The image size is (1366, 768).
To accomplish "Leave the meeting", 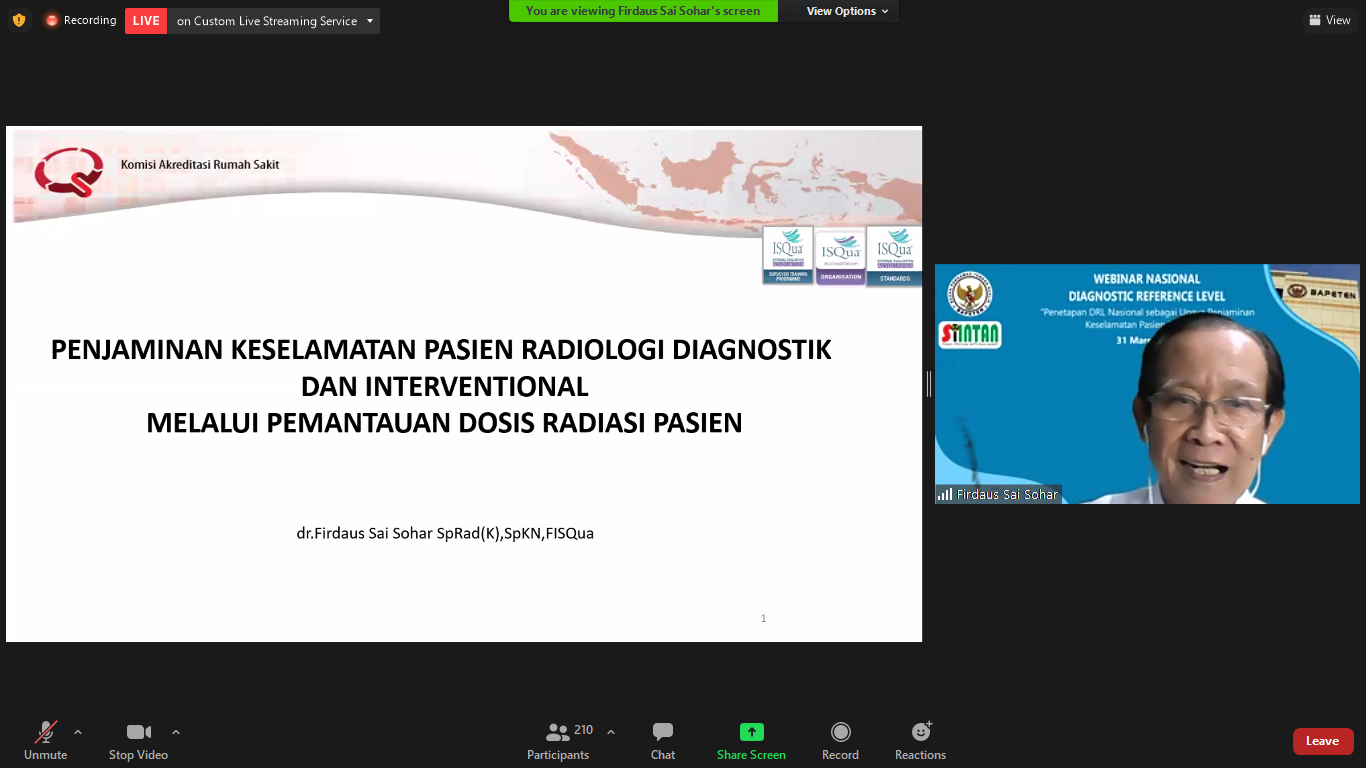I will (1322, 741).
